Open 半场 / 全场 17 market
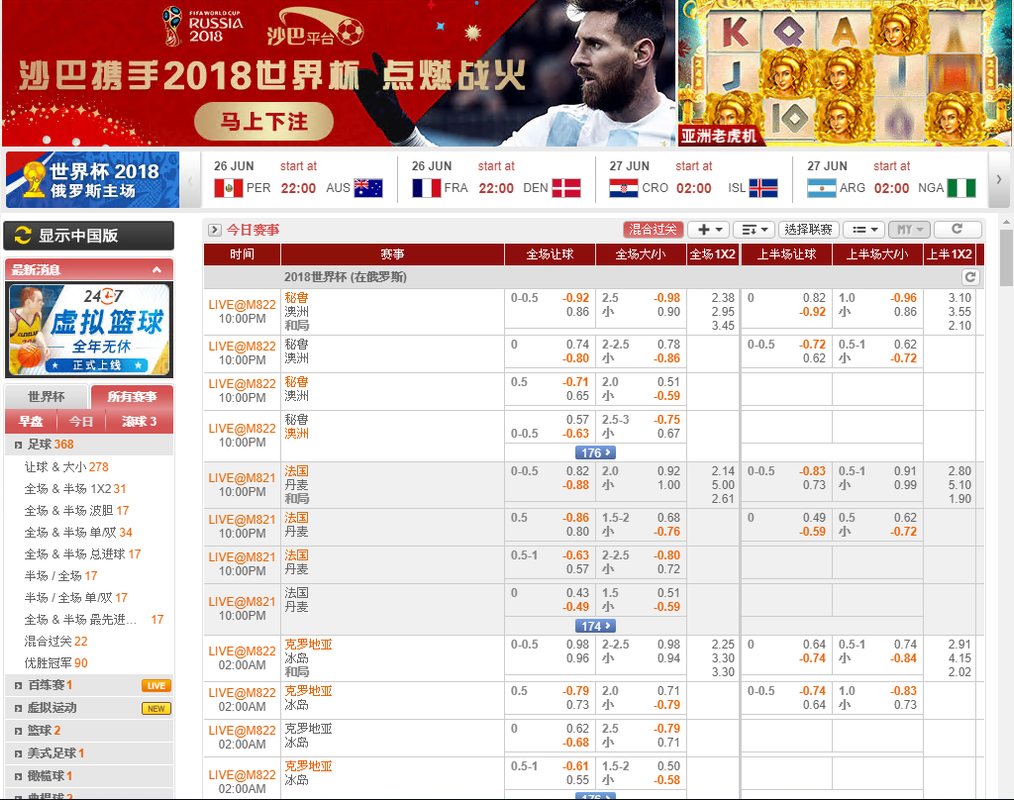This screenshot has width=1014, height=800. [61, 576]
